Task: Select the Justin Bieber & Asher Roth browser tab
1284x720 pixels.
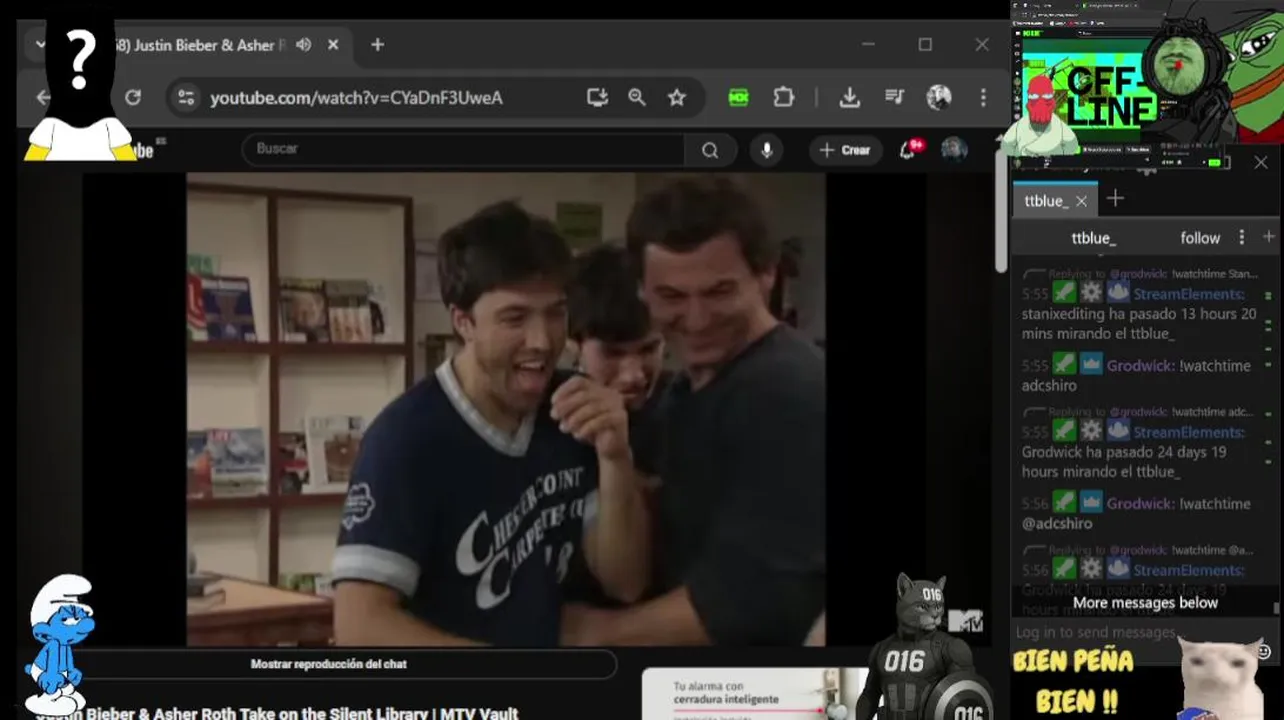Action: [x=200, y=45]
